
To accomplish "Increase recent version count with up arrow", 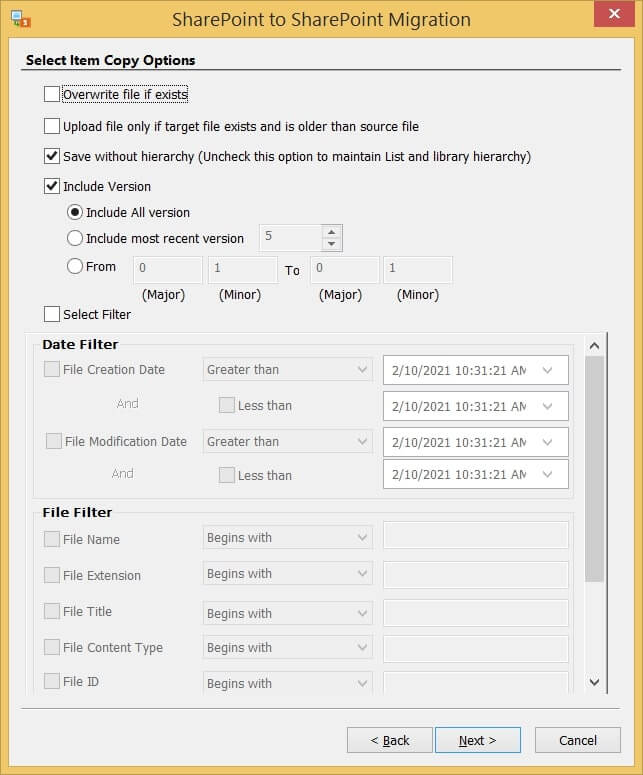I will 332,231.
